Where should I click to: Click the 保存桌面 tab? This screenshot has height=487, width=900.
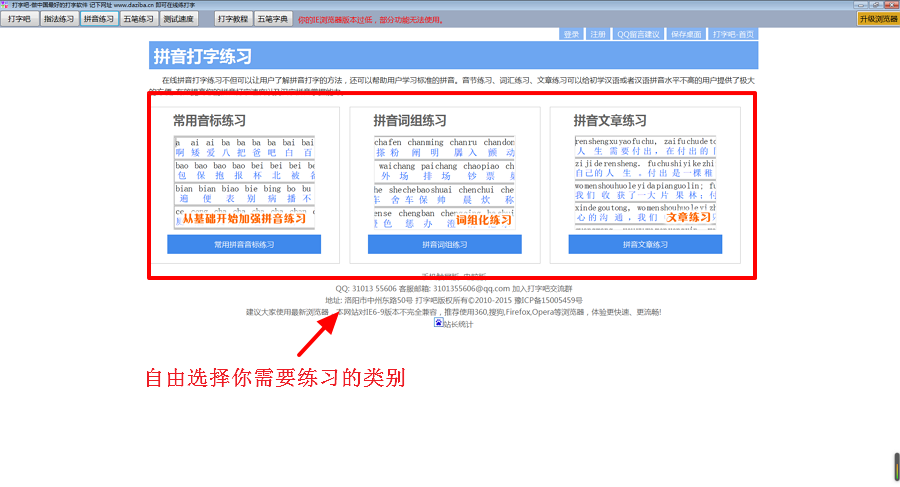(686, 34)
